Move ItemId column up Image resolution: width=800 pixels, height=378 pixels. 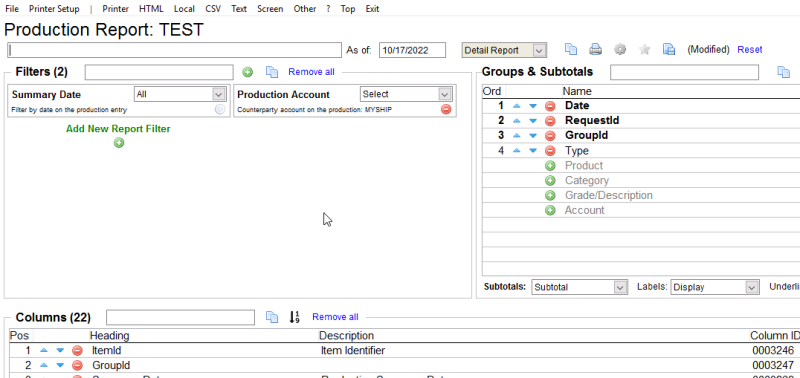pyautogui.click(x=44, y=350)
